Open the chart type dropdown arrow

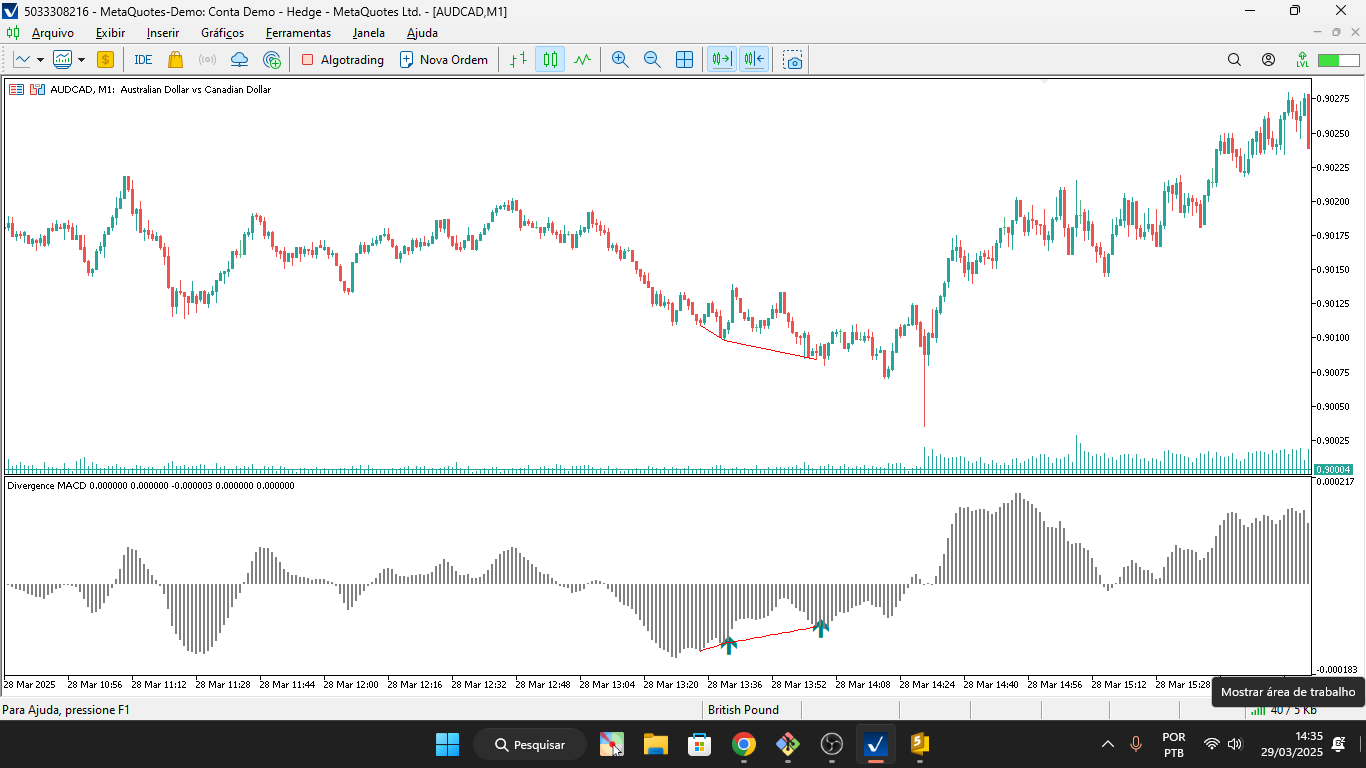point(41,59)
